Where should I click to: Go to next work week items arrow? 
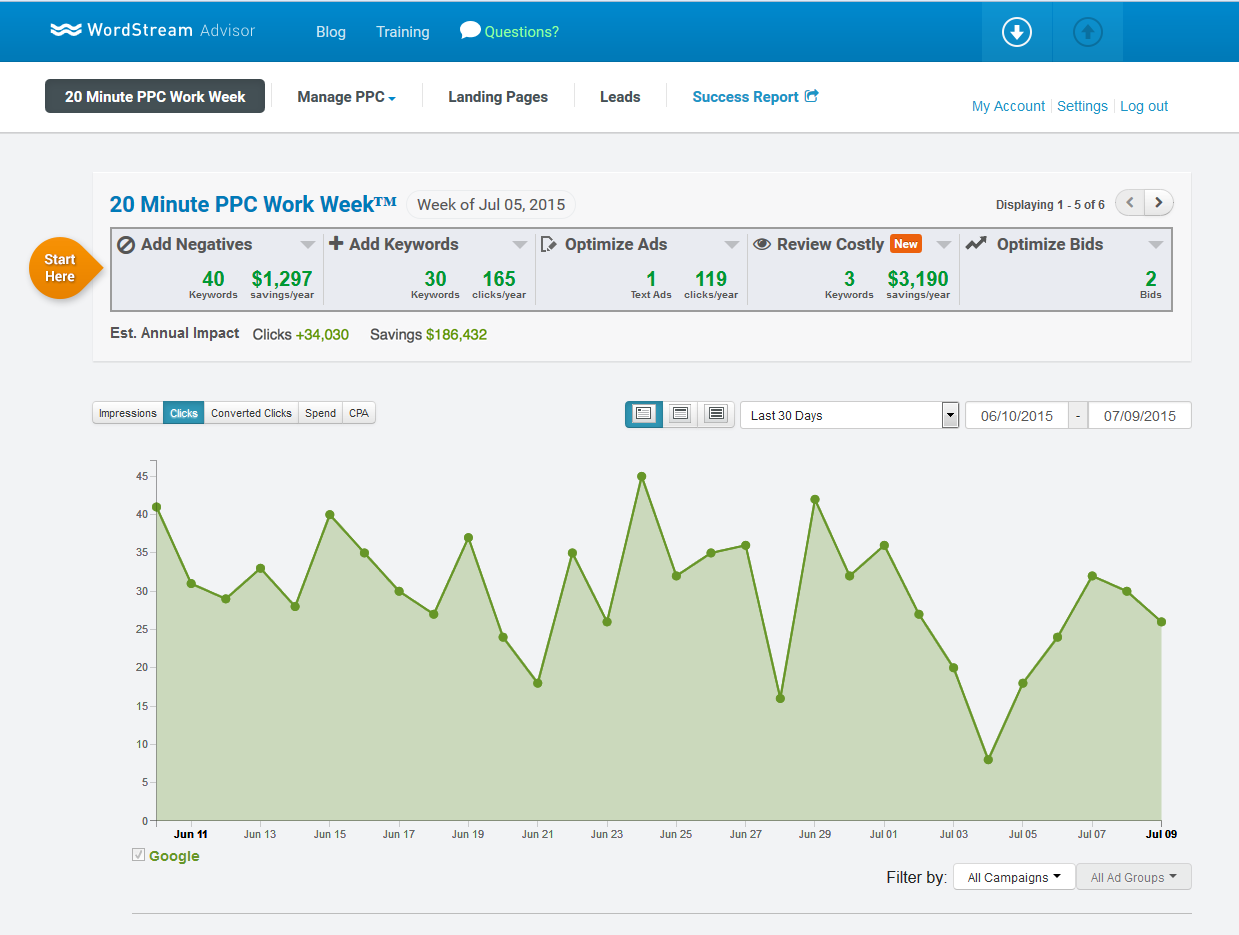coord(1159,203)
